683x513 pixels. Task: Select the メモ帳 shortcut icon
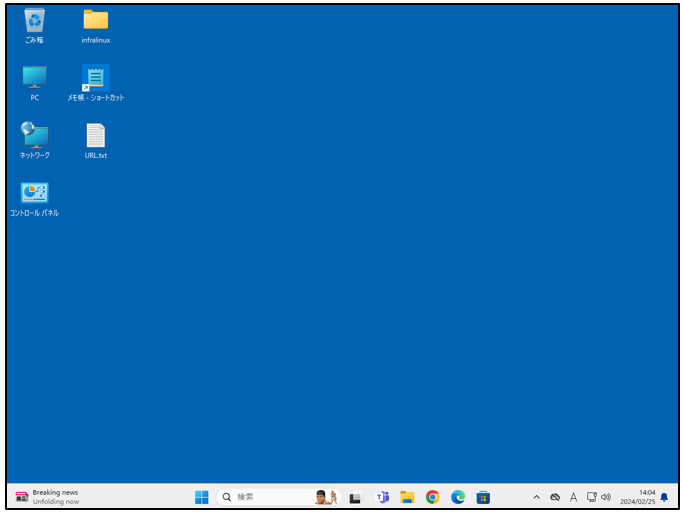96,78
